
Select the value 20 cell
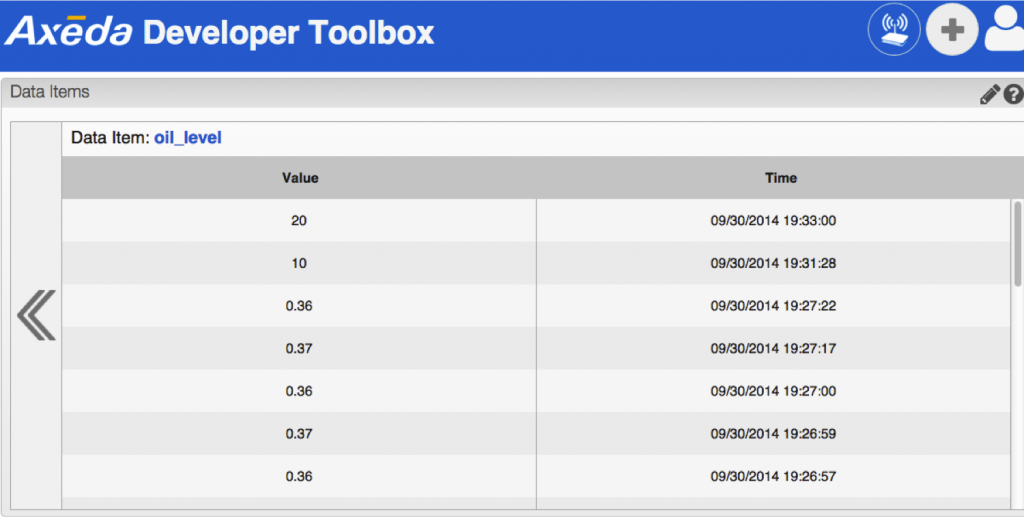tap(299, 221)
